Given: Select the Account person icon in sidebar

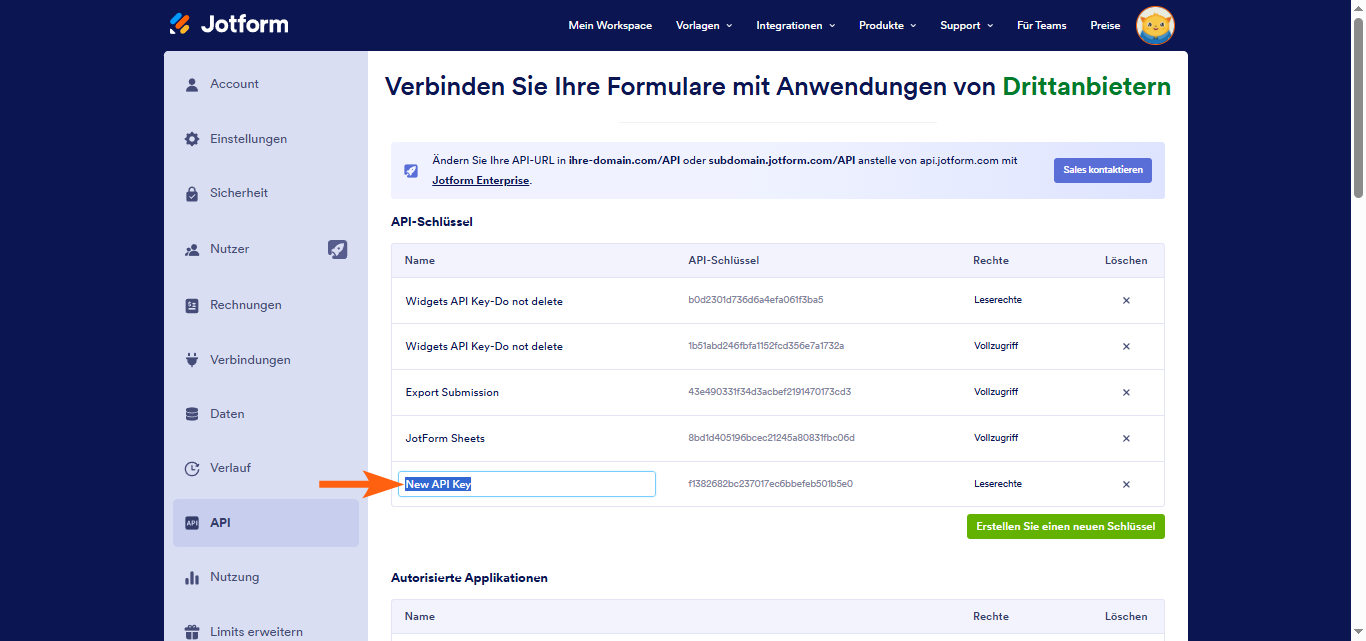Looking at the screenshot, I should coord(192,85).
